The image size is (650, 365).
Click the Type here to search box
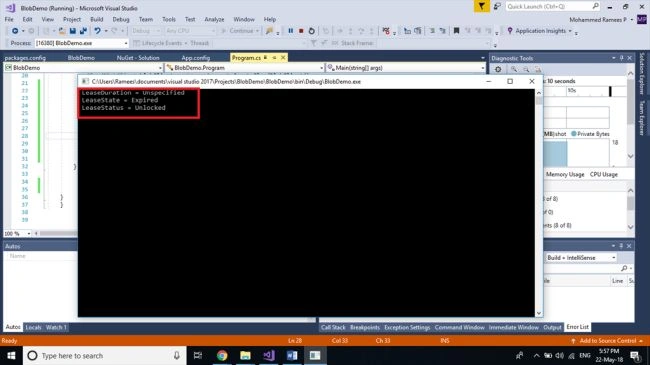[x=104, y=355]
